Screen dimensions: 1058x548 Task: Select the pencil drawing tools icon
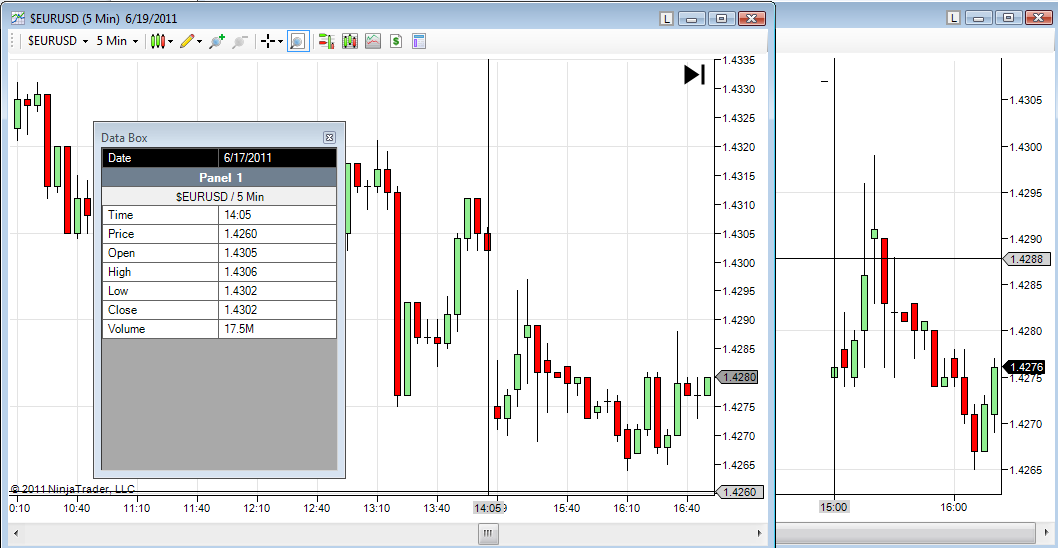(x=187, y=41)
